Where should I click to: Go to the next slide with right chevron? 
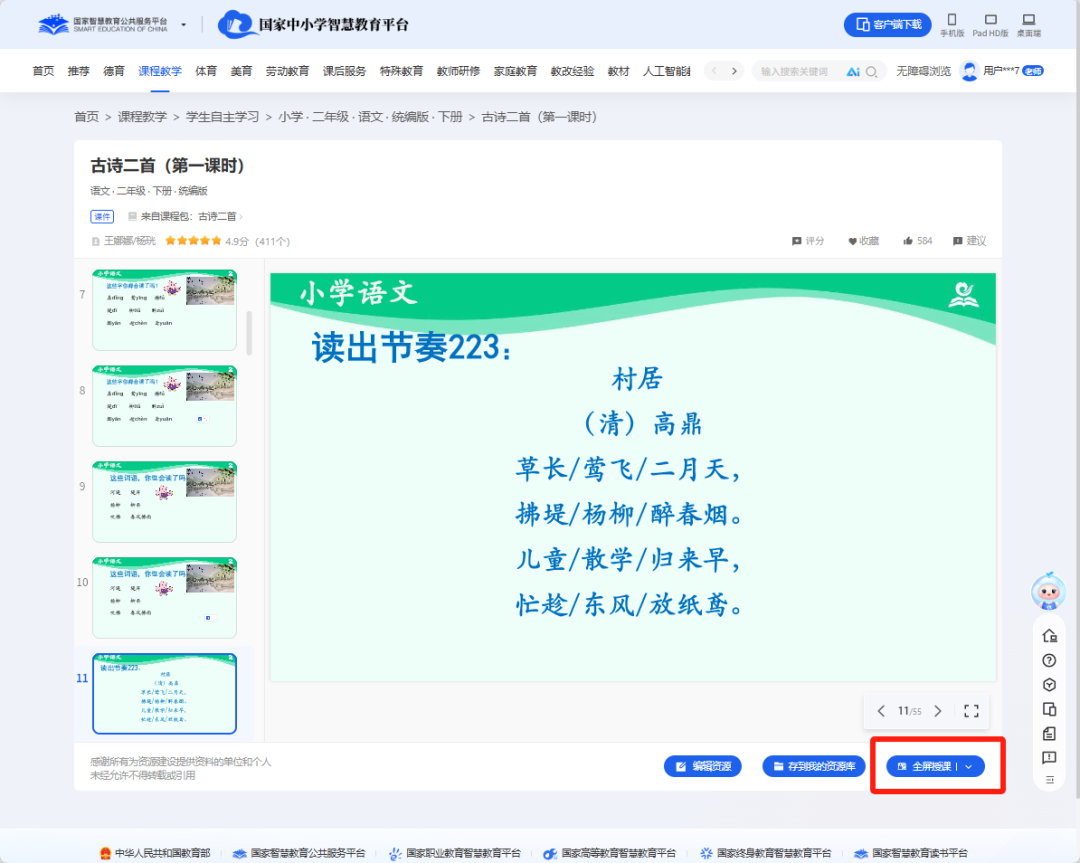click(937, 711)
